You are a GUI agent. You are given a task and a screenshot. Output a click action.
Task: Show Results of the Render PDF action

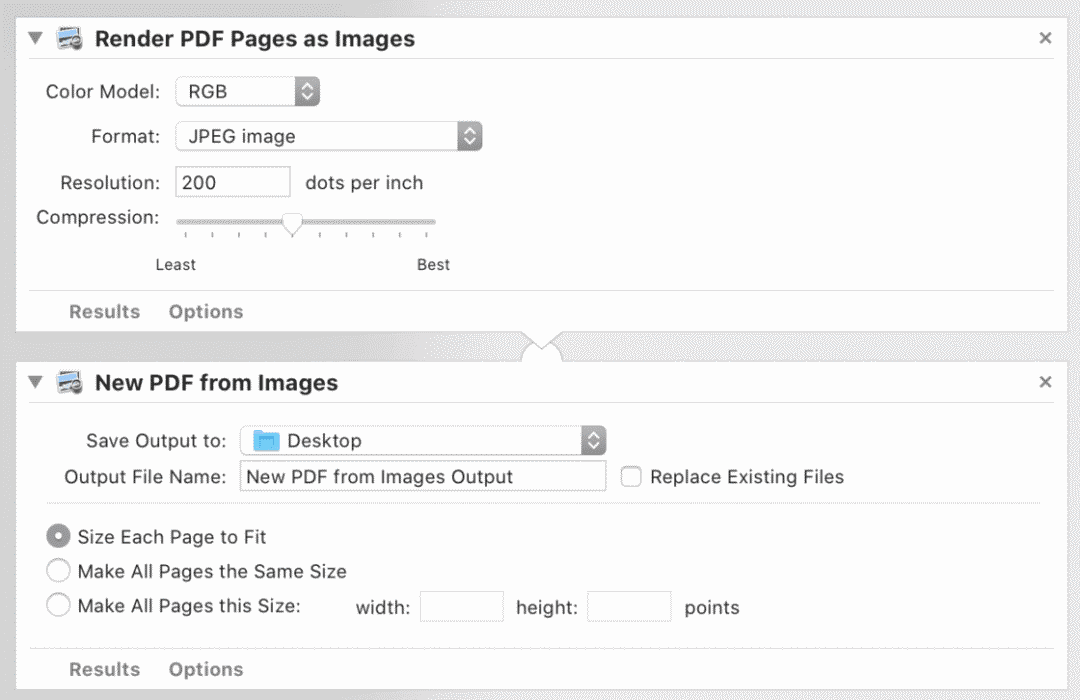104,312
